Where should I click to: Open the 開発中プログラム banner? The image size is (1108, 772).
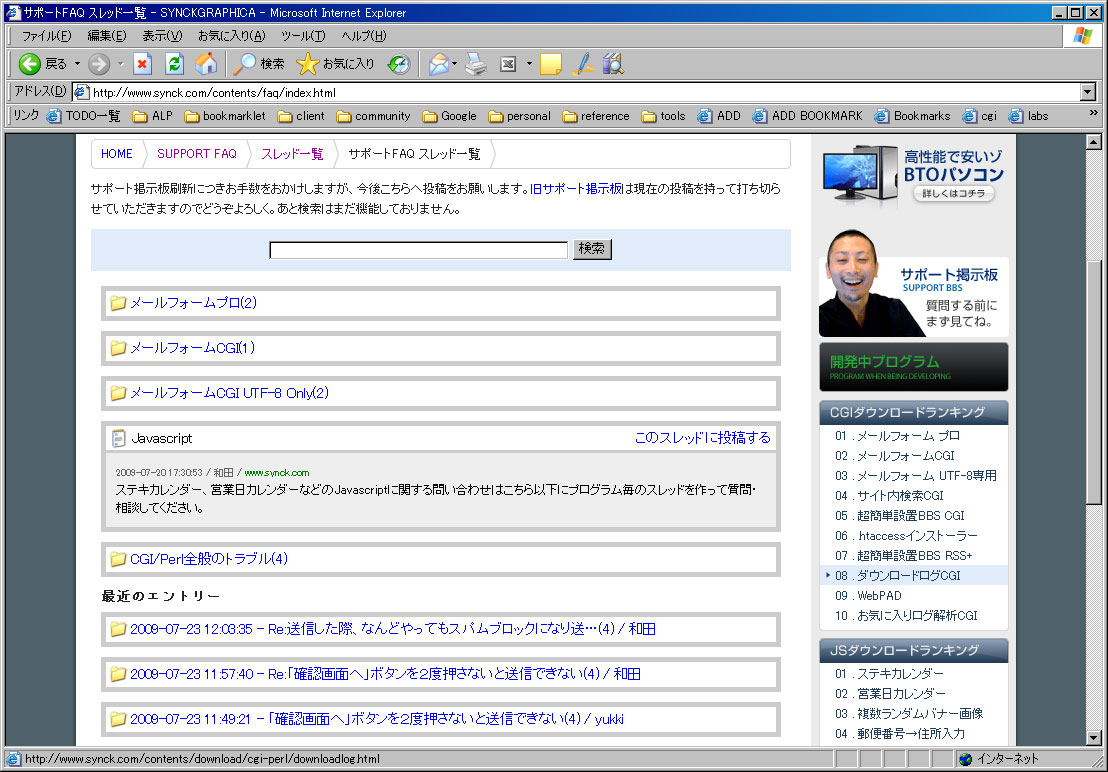pos(914,367)
